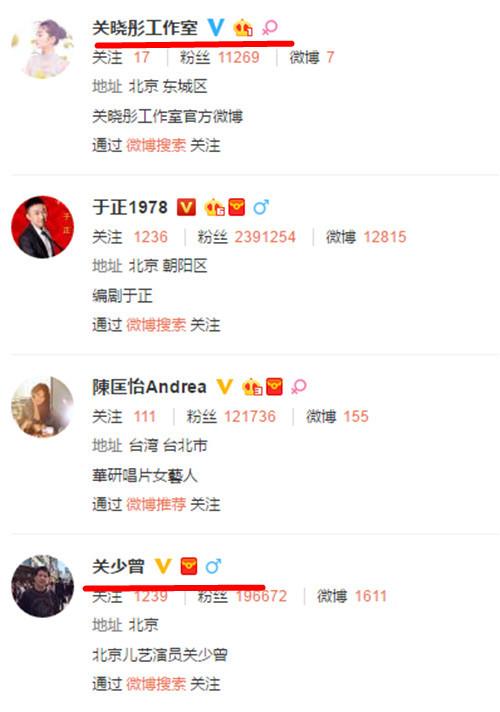Screen dimensions: 500x712
Task: Open the 关晓彤工作室 username link
Action: (145, 28)
